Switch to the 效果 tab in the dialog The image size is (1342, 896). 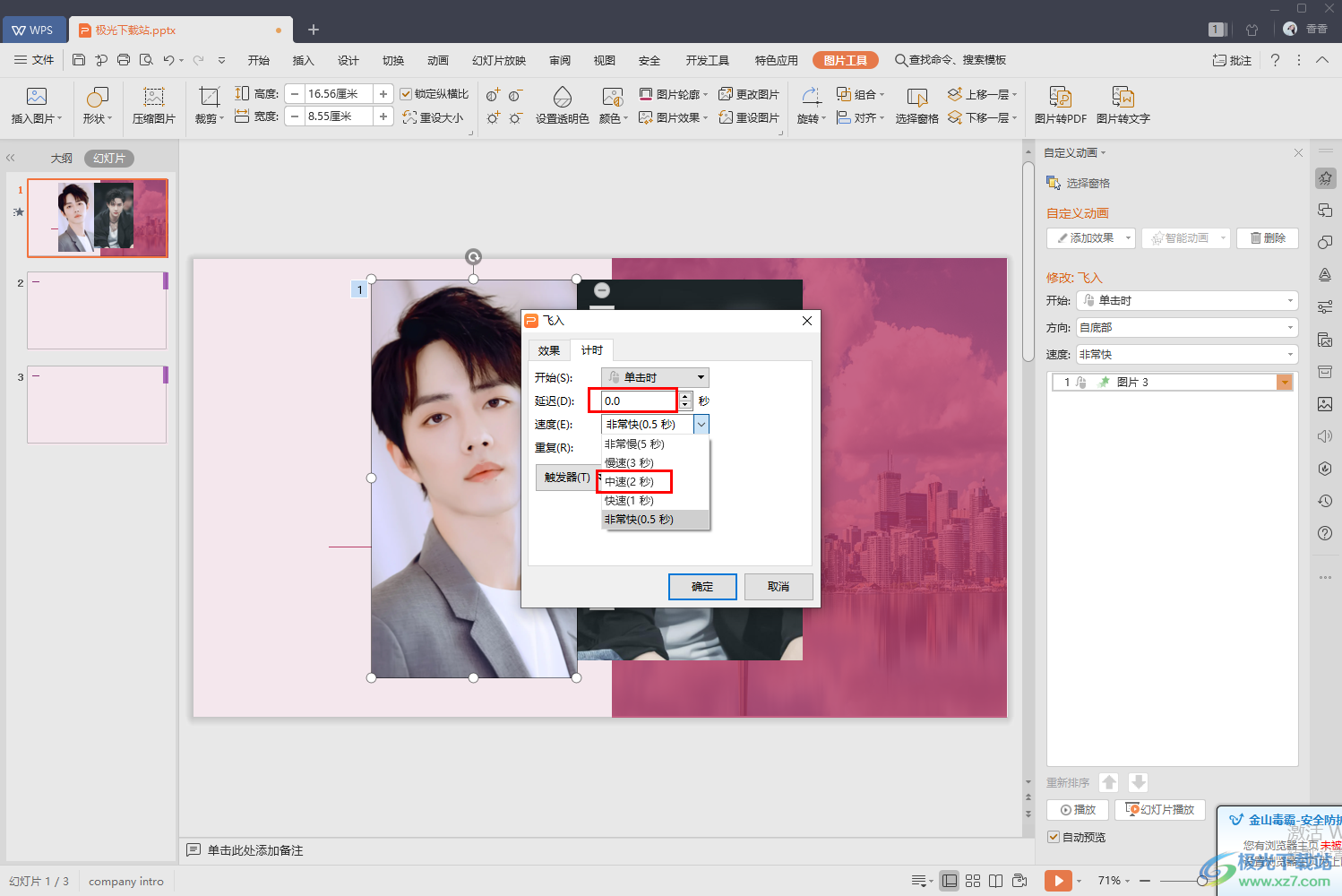click(x=549, y=350)
